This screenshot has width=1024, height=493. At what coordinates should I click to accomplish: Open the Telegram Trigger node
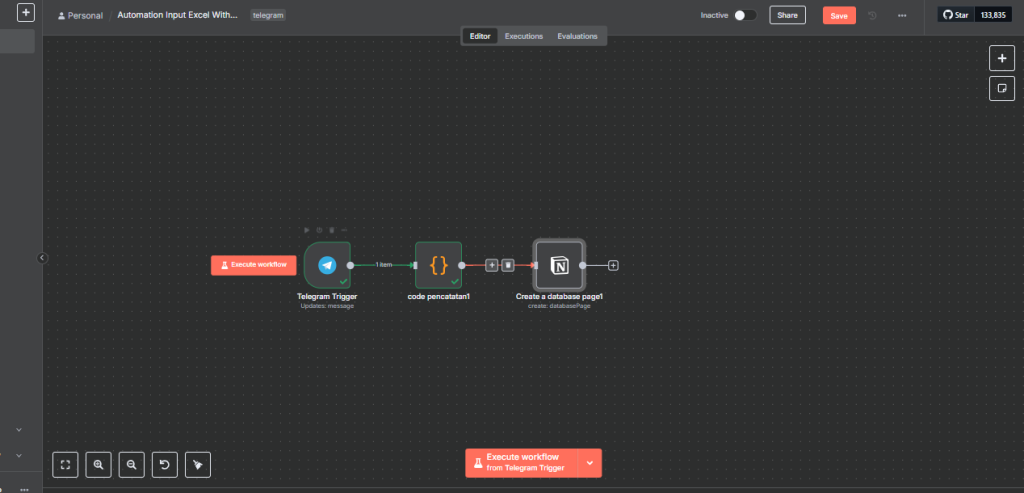point(326,265)
